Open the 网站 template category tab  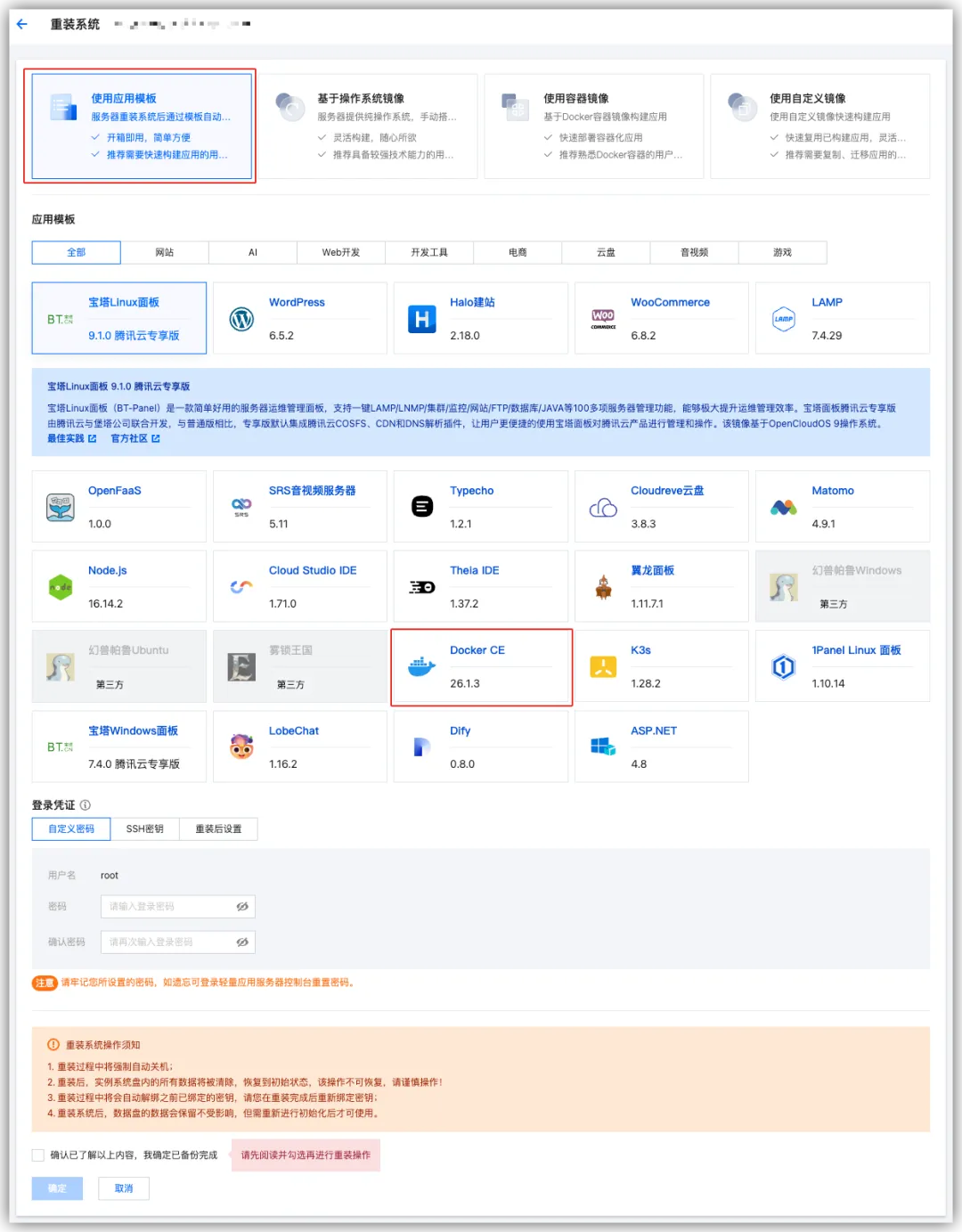pos(165,252)
